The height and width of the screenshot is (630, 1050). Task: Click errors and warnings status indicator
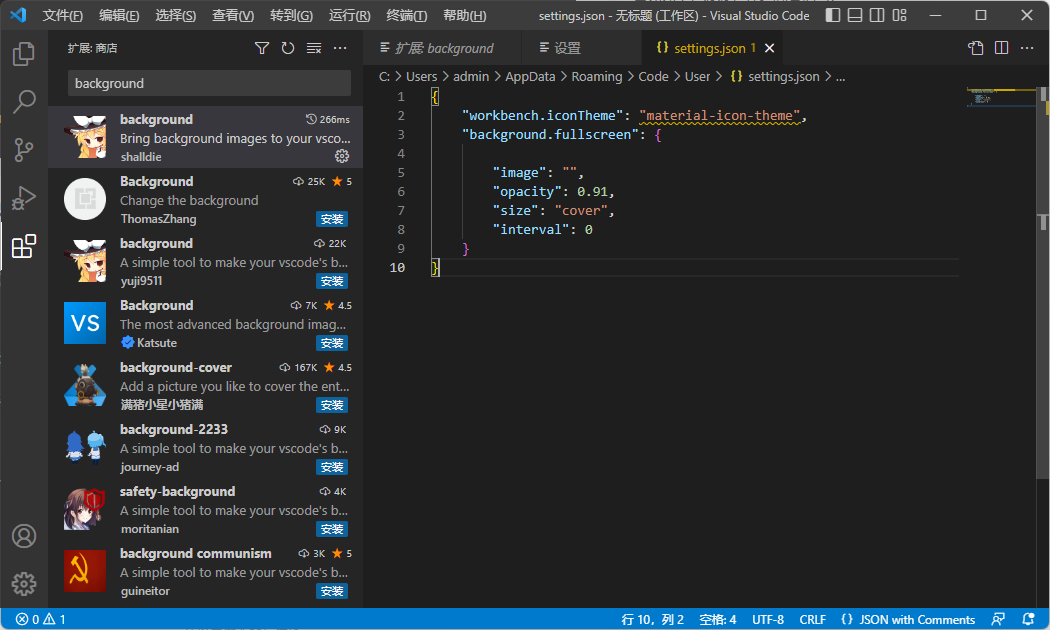(x=41, y=619)
